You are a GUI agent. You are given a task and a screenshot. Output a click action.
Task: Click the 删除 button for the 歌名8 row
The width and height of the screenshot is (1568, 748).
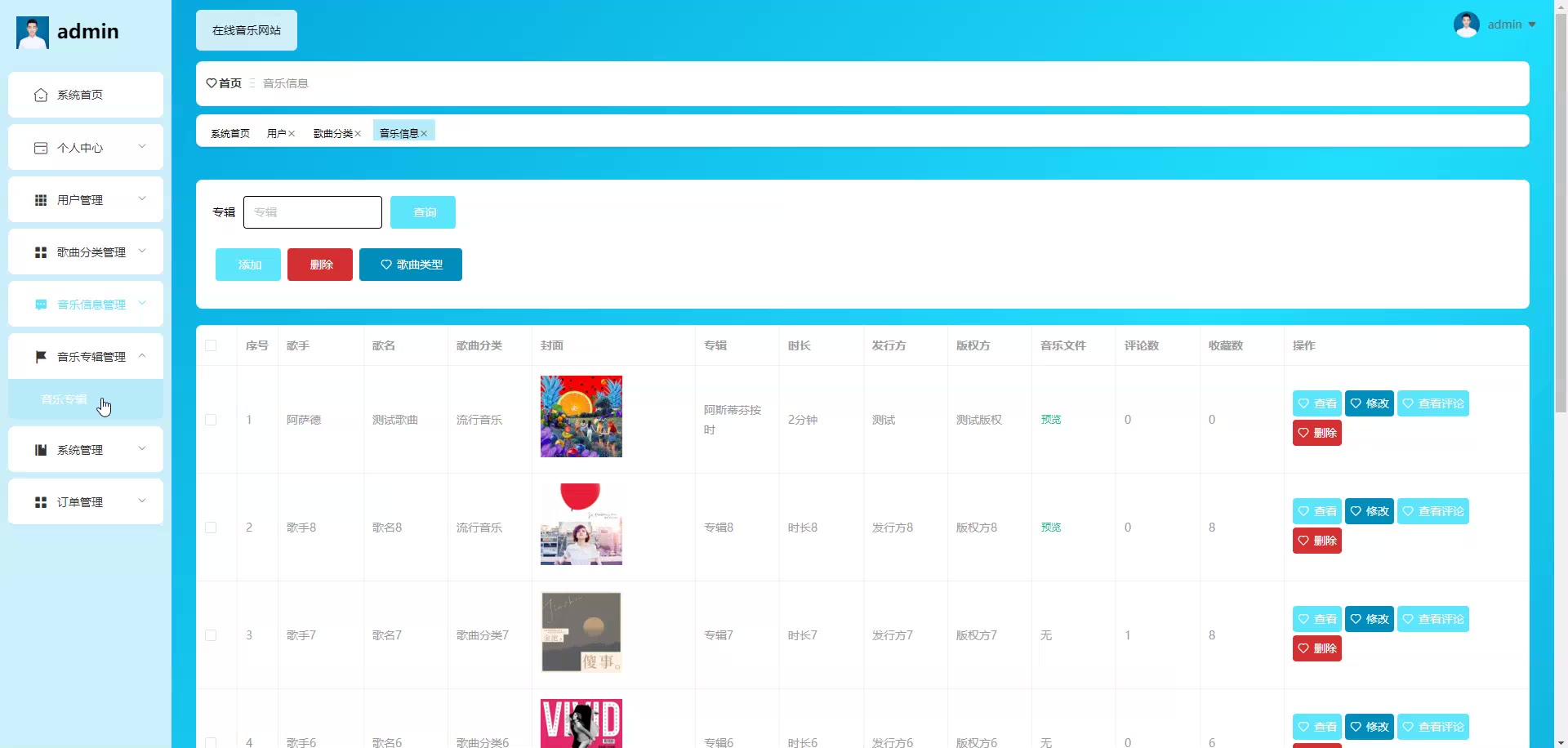1317,541
